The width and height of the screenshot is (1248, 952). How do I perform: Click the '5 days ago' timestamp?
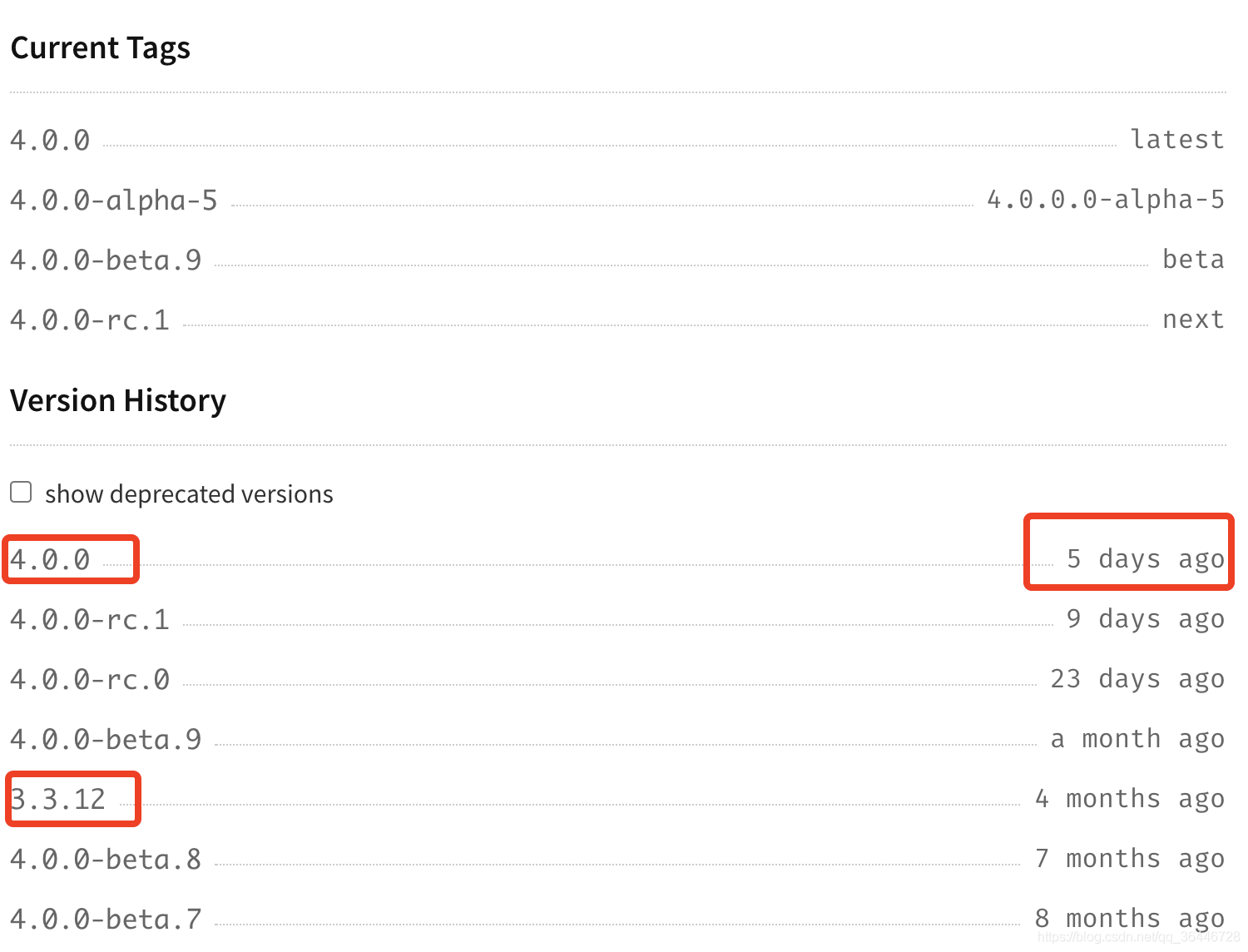[1146, 558]
